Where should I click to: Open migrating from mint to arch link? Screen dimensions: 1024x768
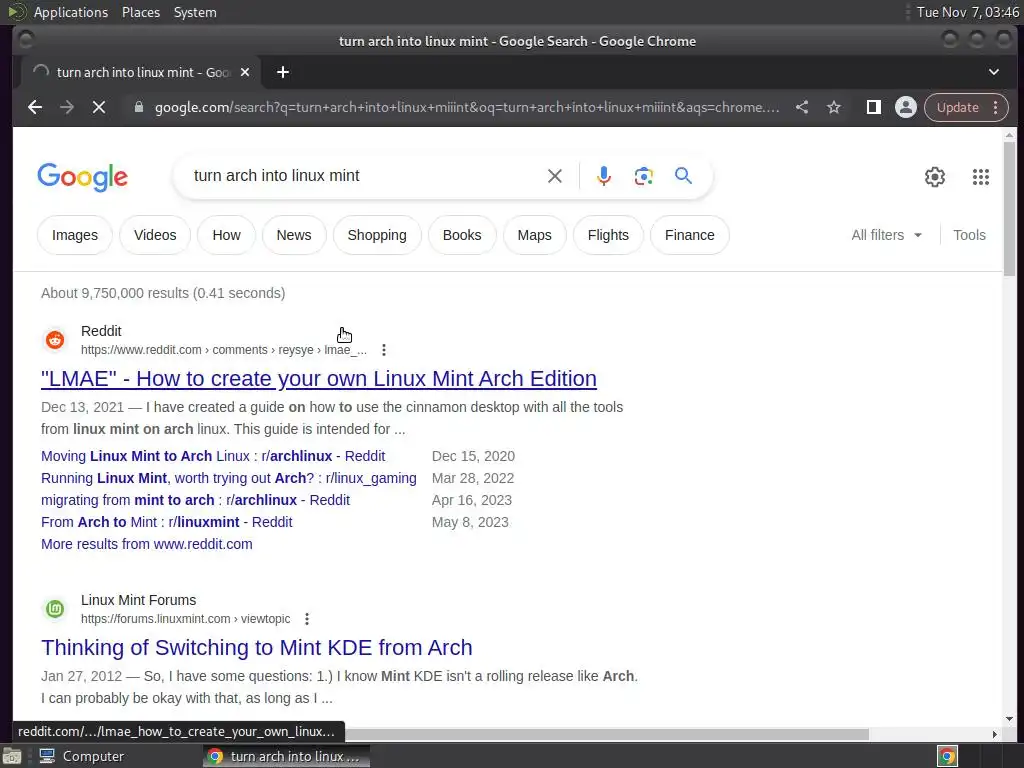pos(195,500)
